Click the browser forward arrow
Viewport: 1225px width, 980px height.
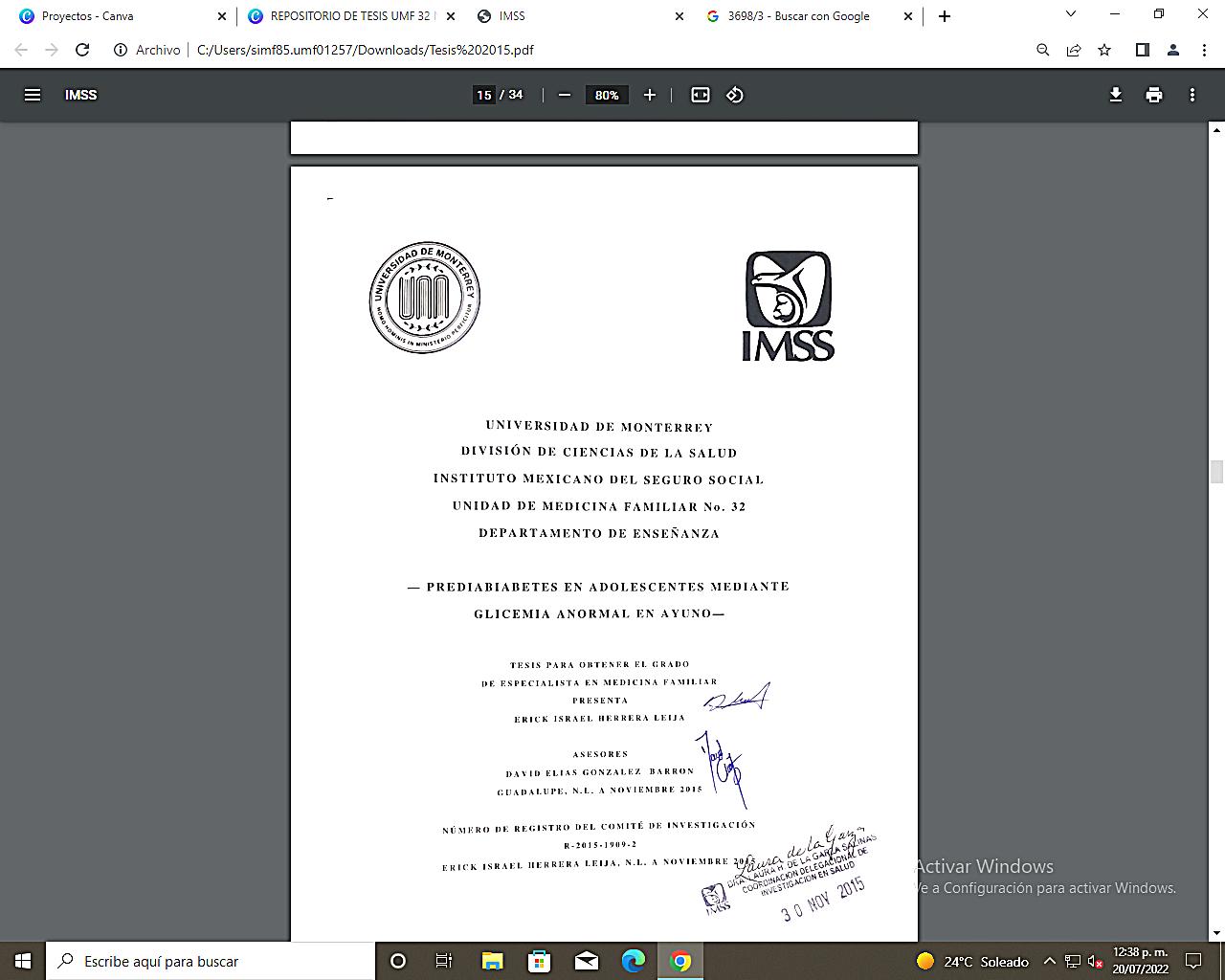pos(52,50)
